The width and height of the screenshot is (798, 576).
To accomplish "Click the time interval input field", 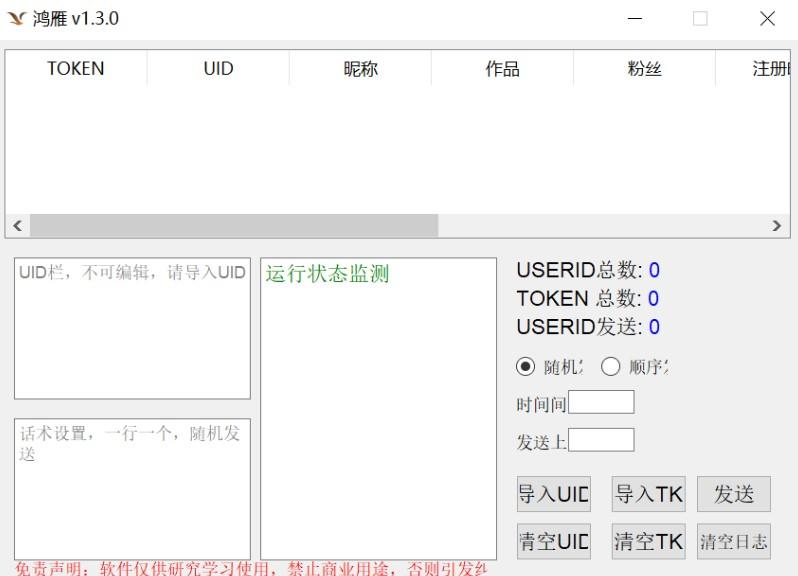I will (x=601, y=403).
